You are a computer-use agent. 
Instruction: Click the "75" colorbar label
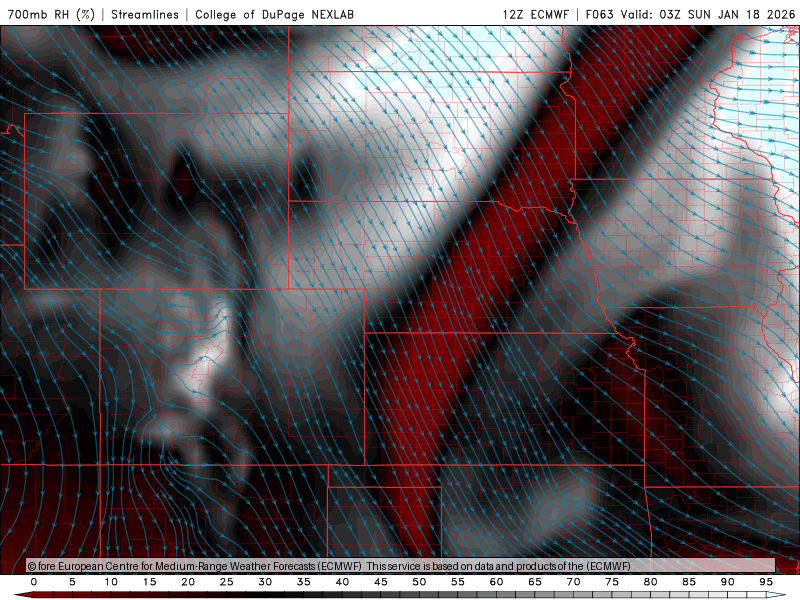(612, 582)
